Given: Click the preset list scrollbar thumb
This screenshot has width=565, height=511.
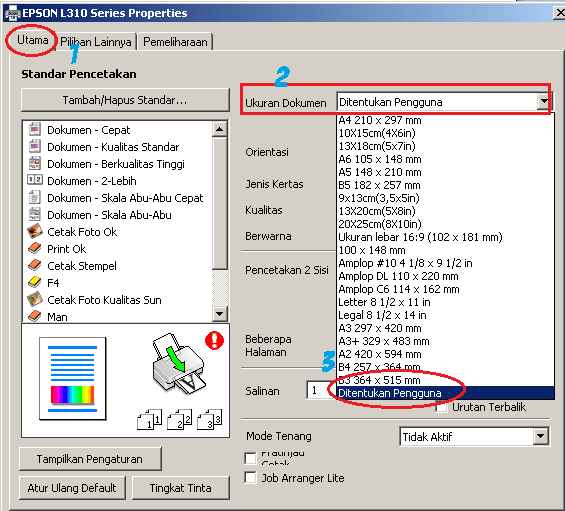Looking at the screenshot, I should [219, 203].
